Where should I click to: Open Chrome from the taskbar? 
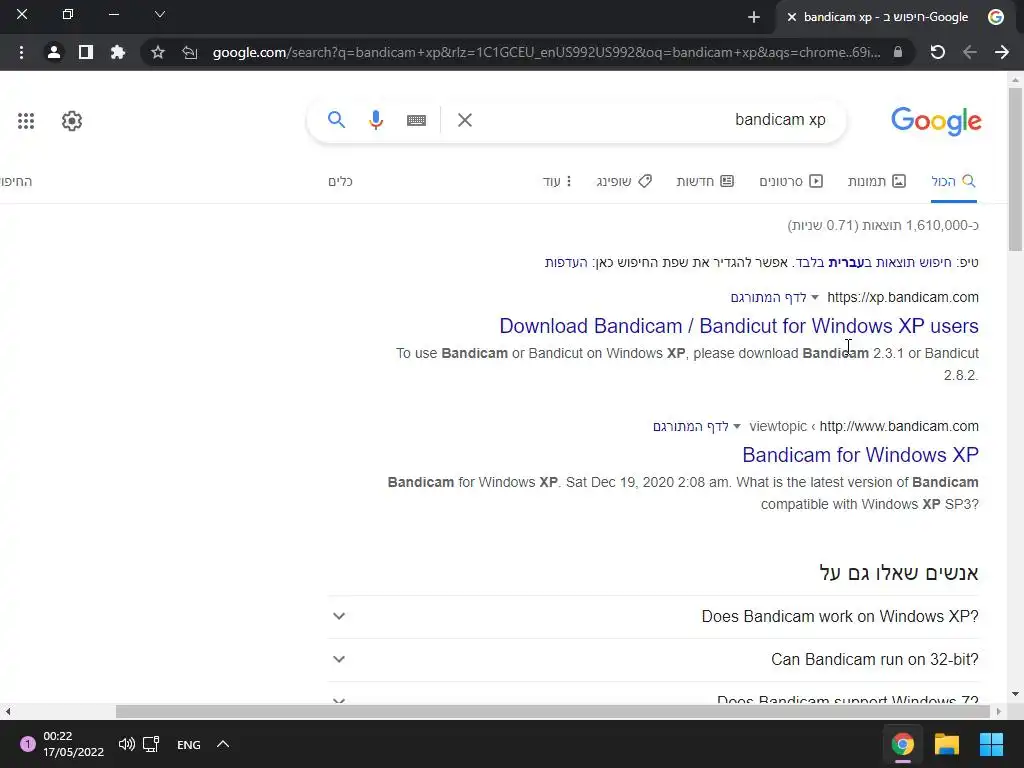click(903, 744)
